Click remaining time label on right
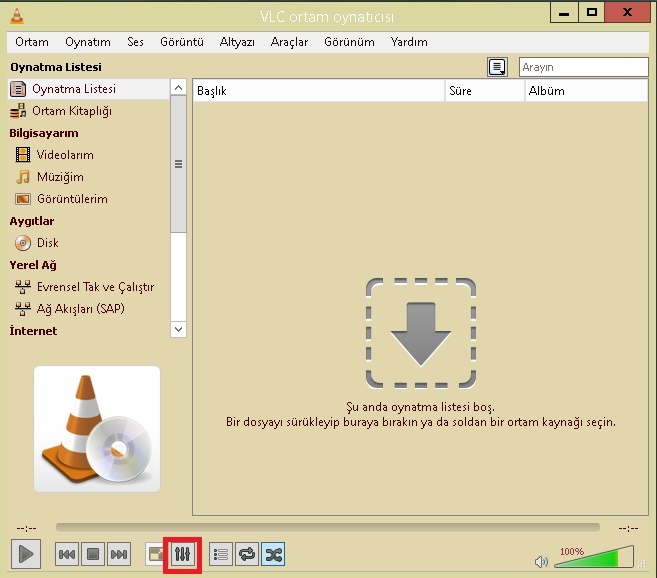Viewport: 657px width, 578px height. tap(629, 528)
